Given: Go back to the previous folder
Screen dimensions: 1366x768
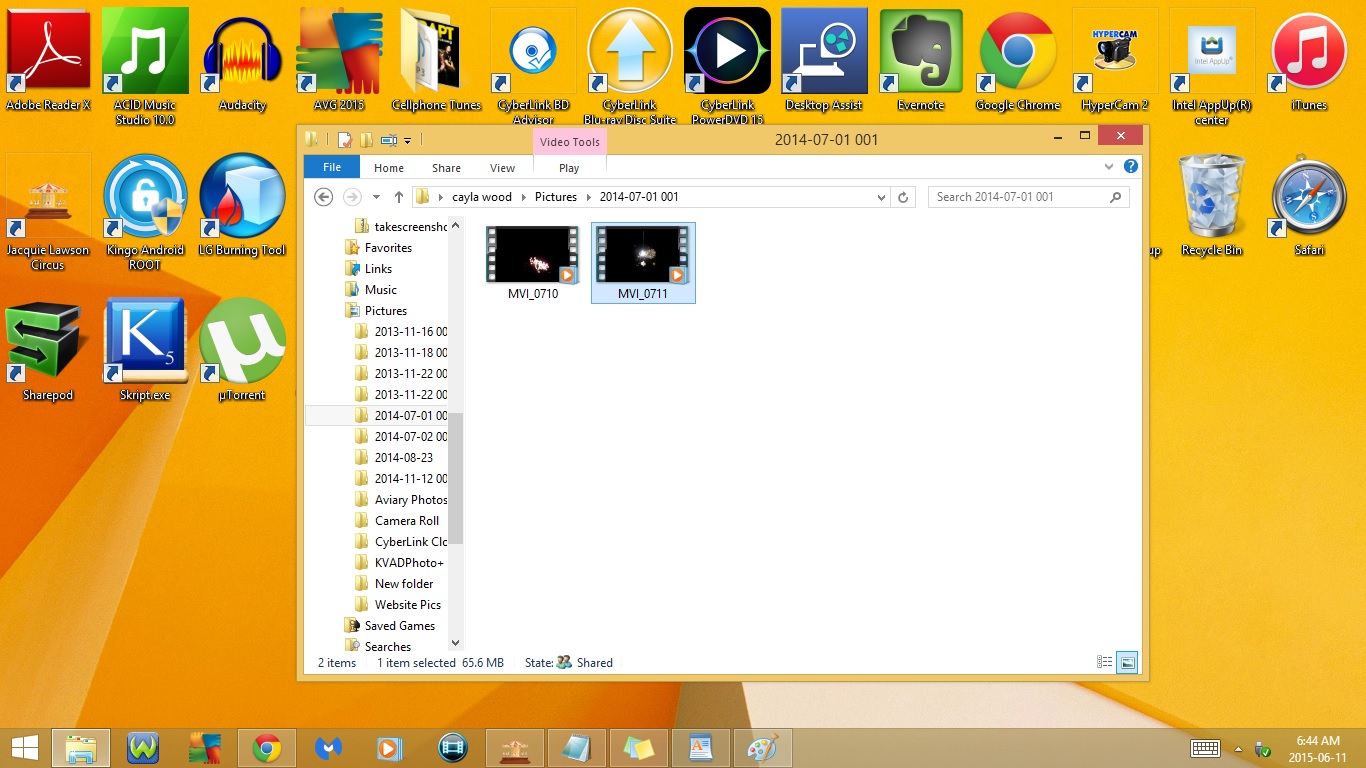Looking at the screenshot, I should (x=323, y=197).
